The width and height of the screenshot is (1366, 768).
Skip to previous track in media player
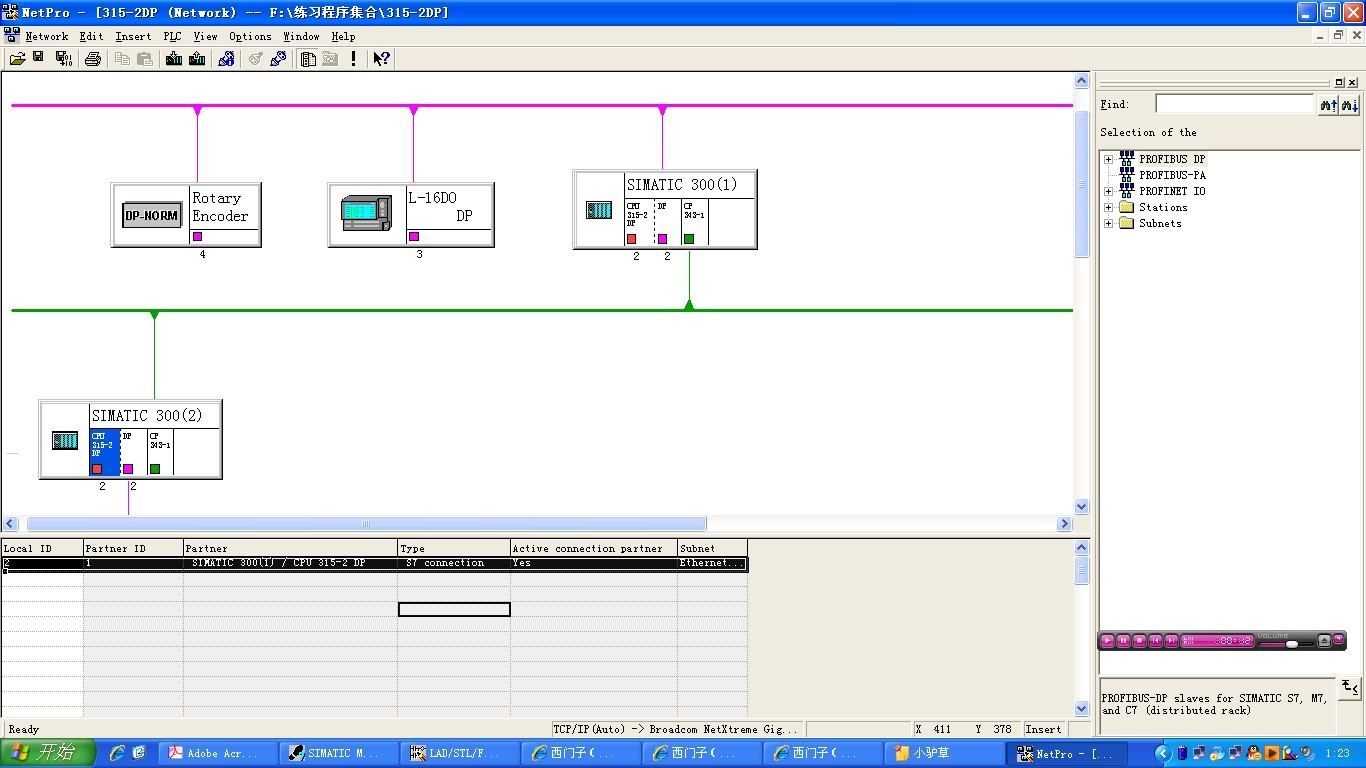tap(1155, 640)
